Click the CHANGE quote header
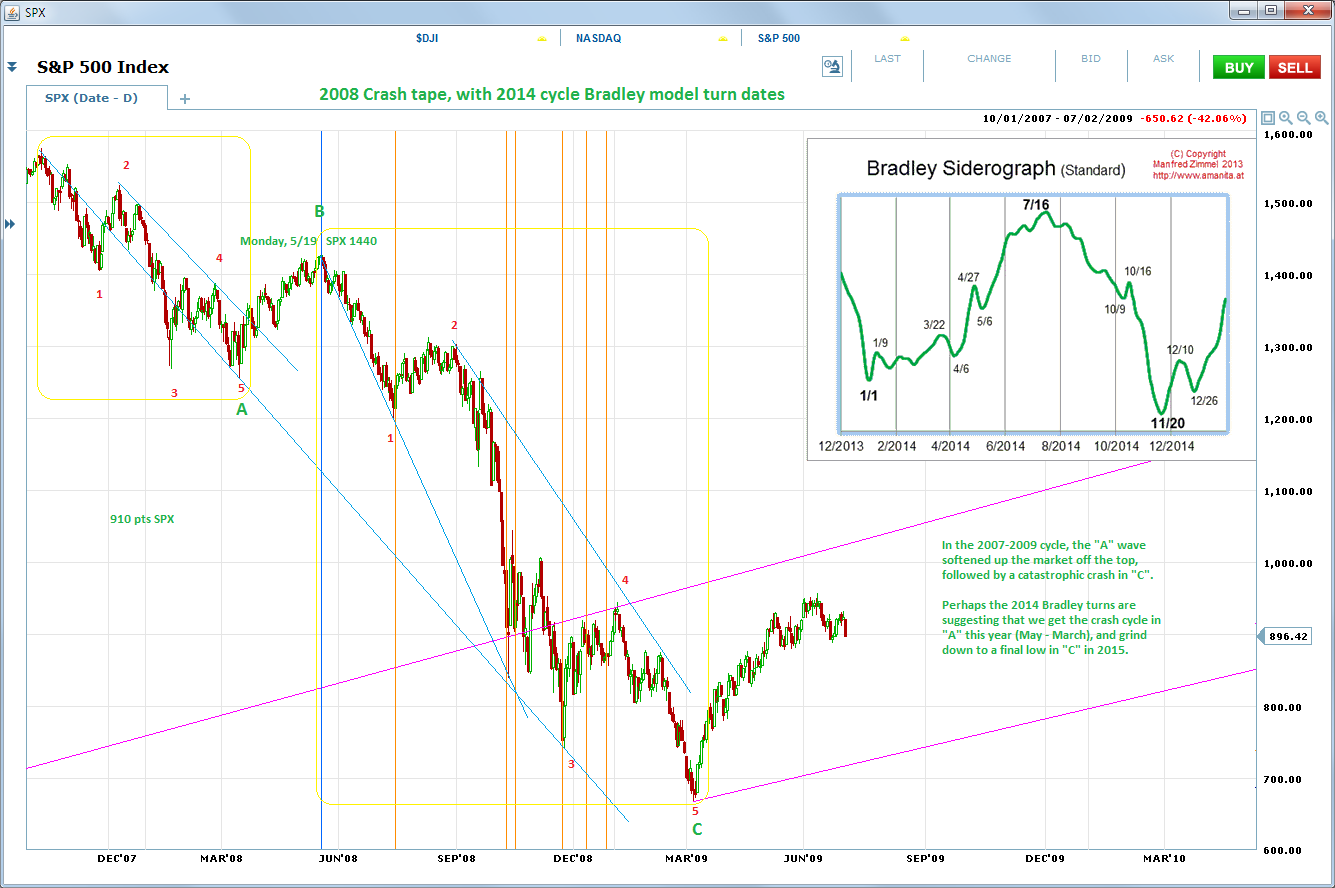 point(989,59)
